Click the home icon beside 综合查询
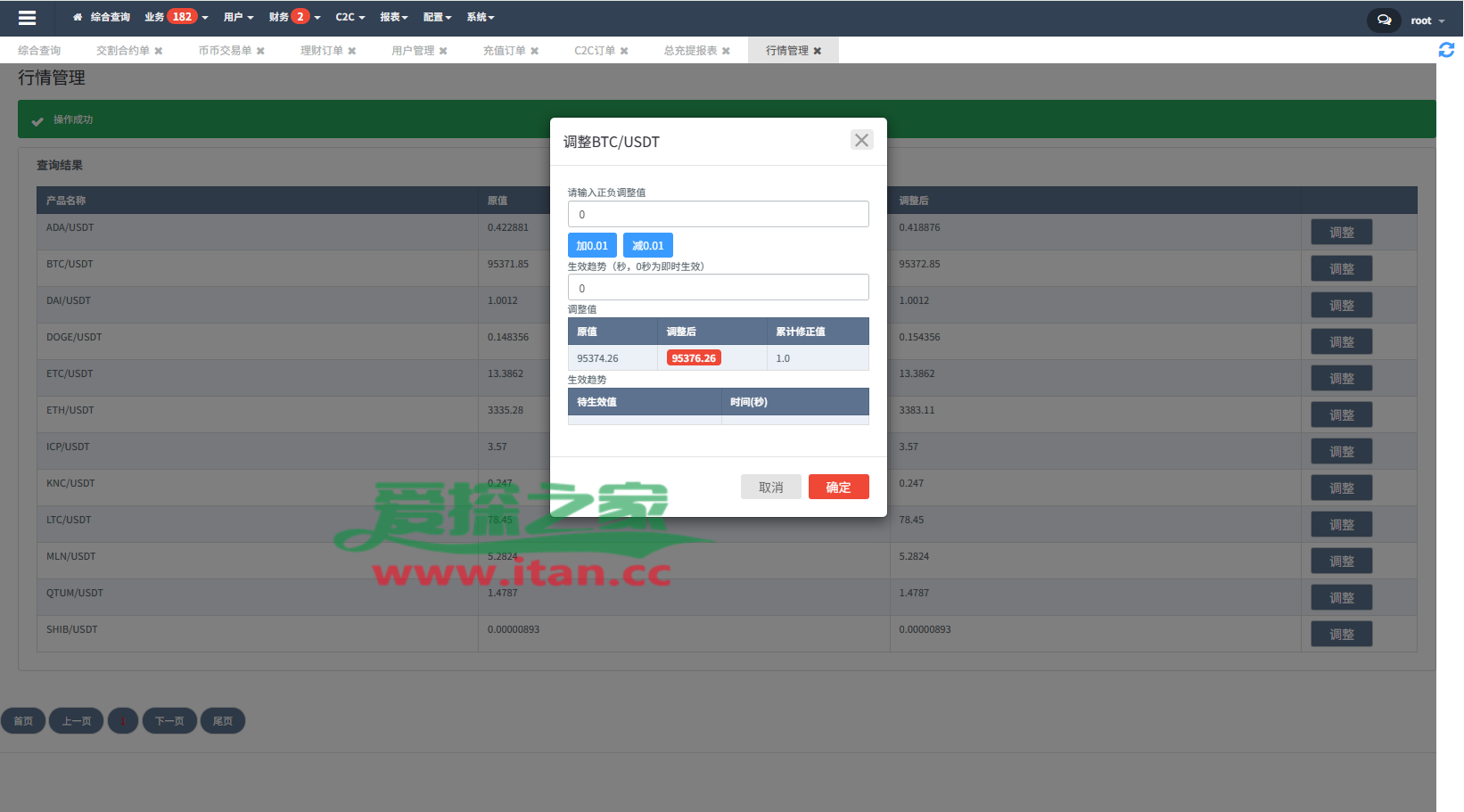Image resolution: width=1464 pixels, height=812 pixels. (x=78, y=17)
